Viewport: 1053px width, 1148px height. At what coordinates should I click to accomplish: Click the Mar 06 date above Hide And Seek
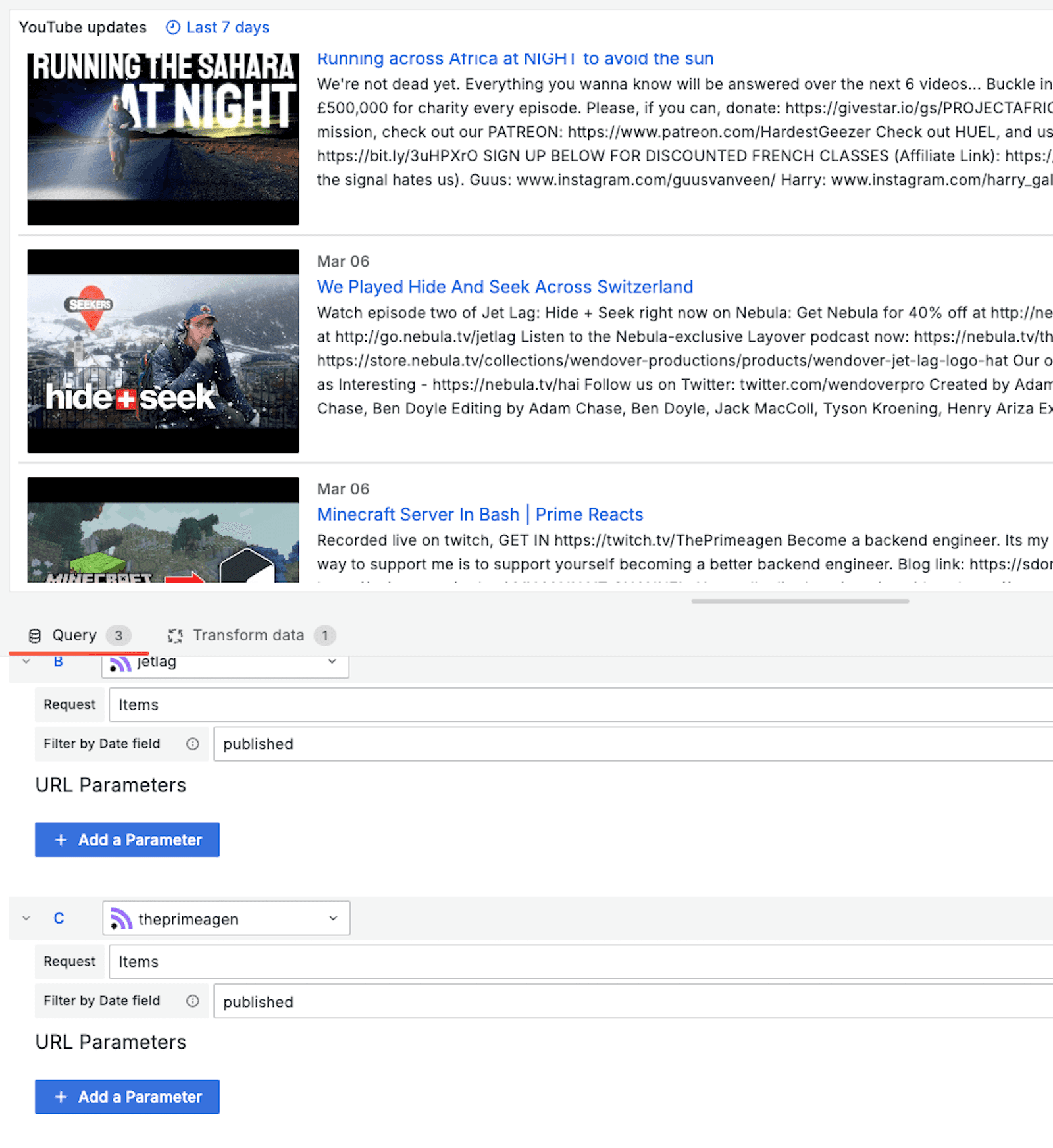point(343,261)
